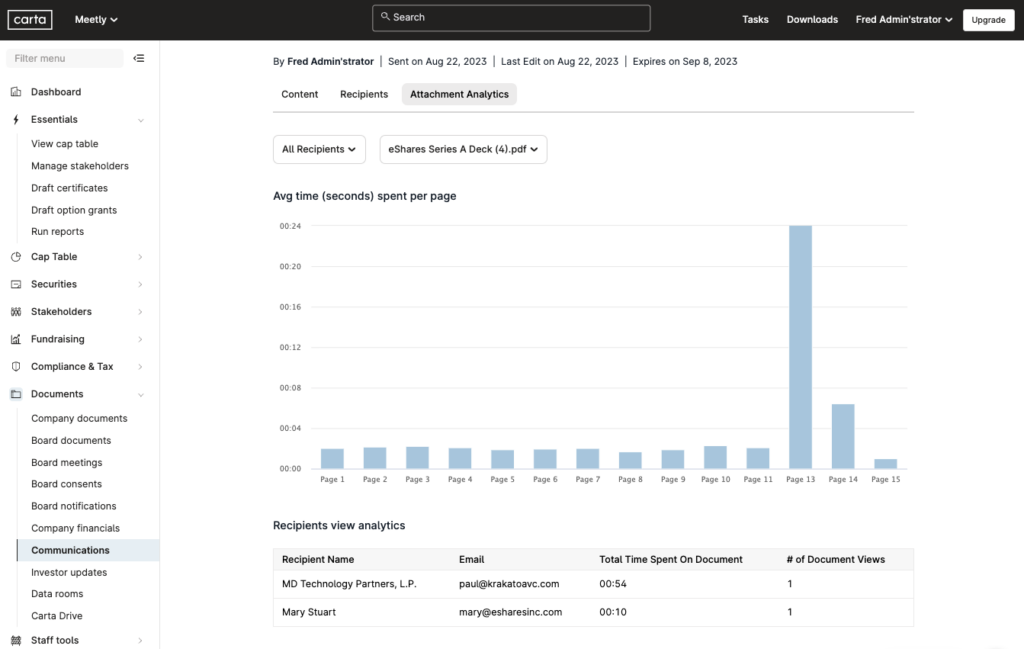
Task: Open Securities via its sidebar icon
Action: (x=14, y=284)
